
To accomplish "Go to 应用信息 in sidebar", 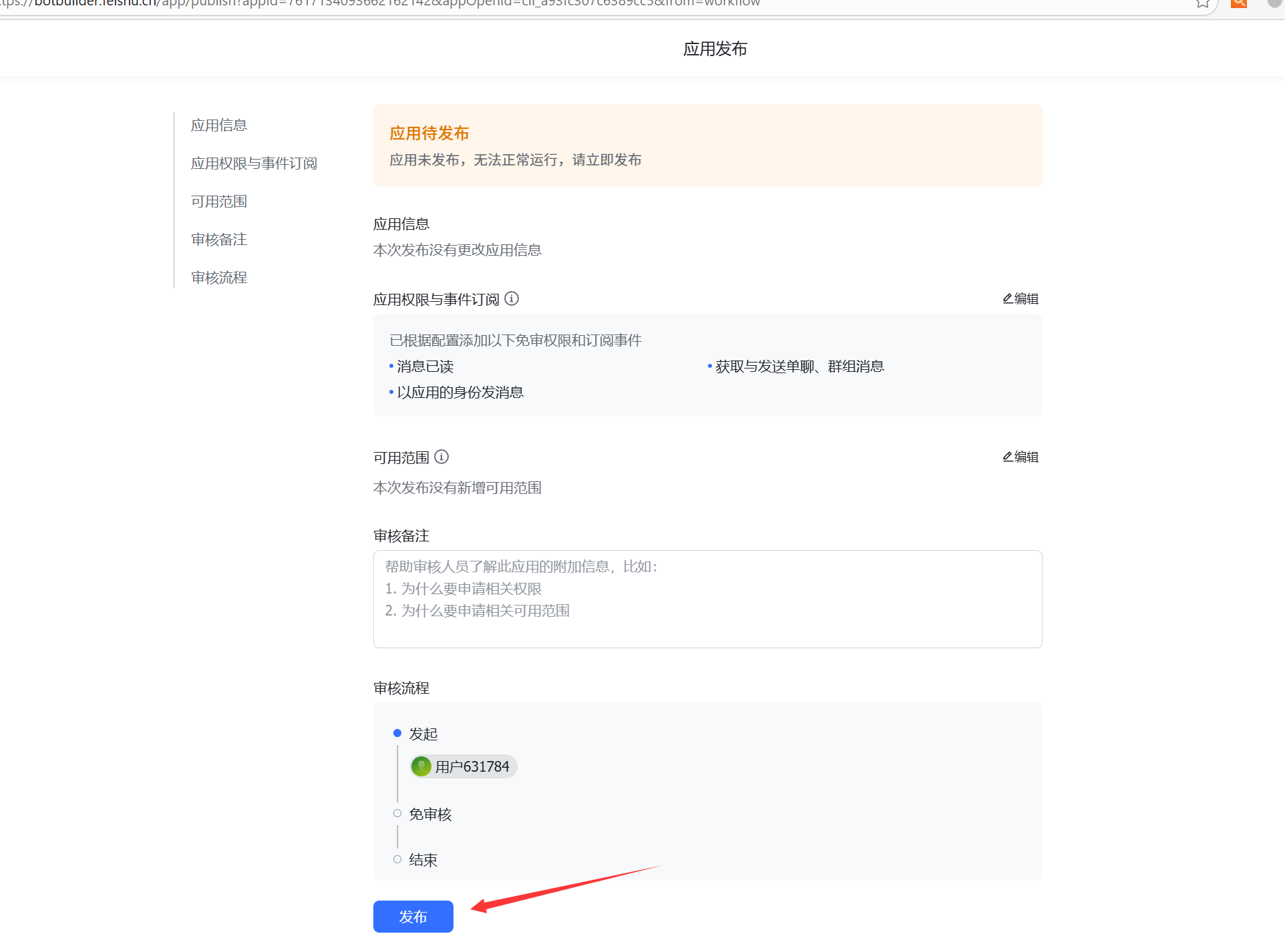I will (219, 126).
